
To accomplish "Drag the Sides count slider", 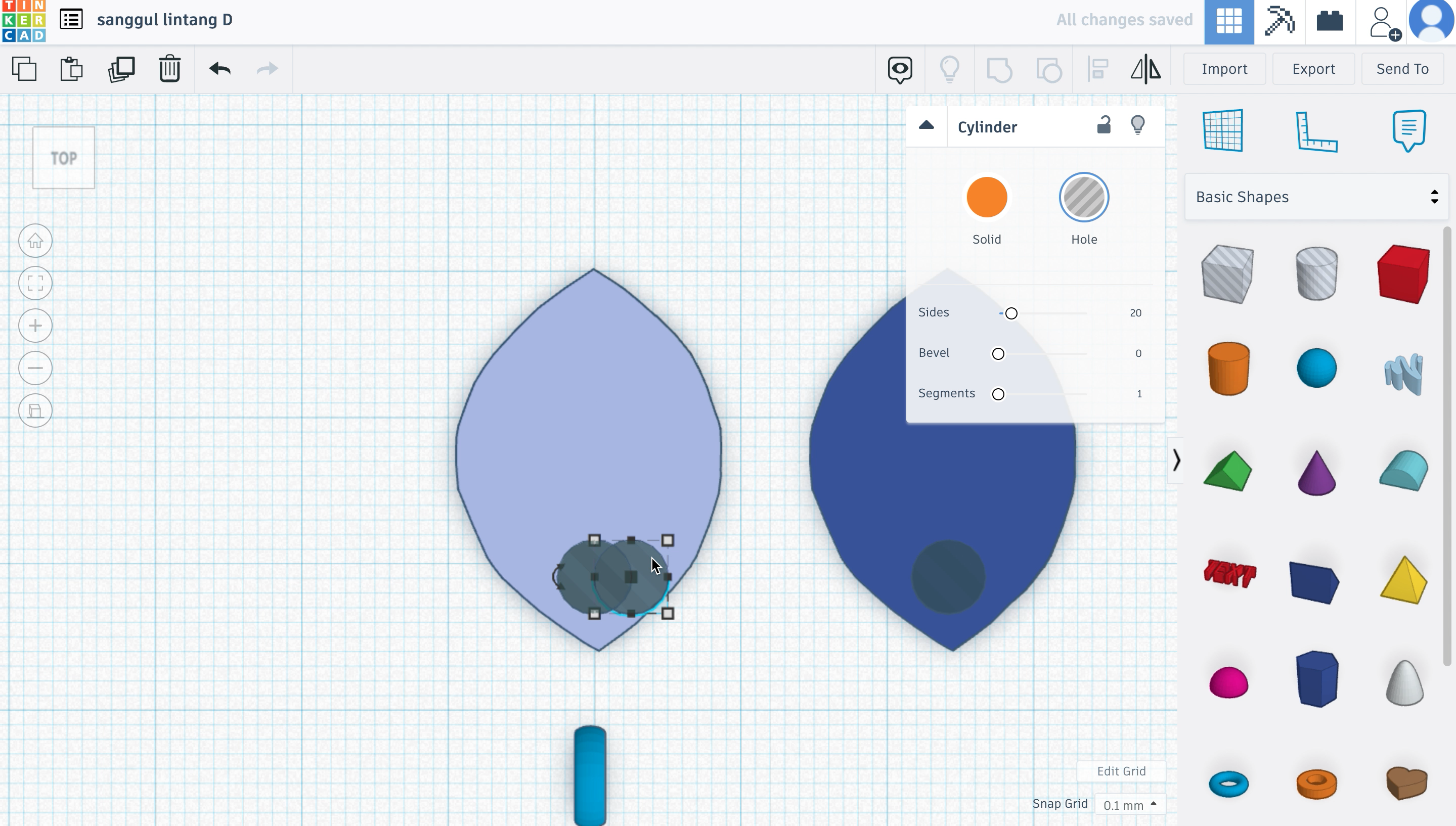I will click(x=1011, y=312).
